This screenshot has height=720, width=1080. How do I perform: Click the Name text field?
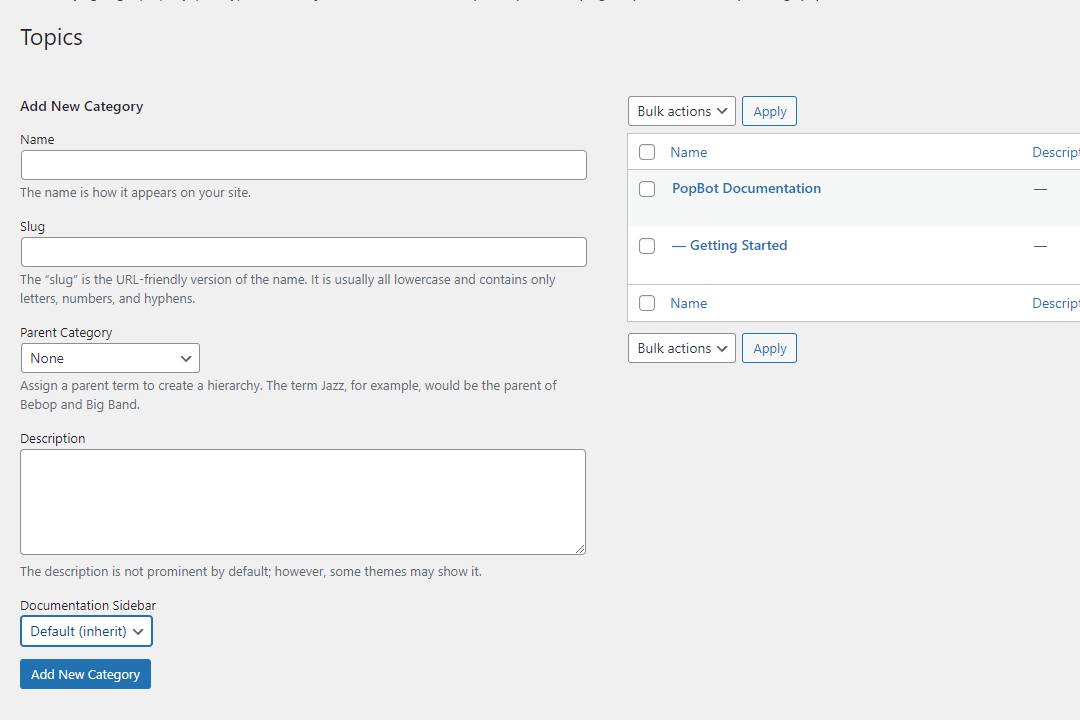click(x=303, y=165)
